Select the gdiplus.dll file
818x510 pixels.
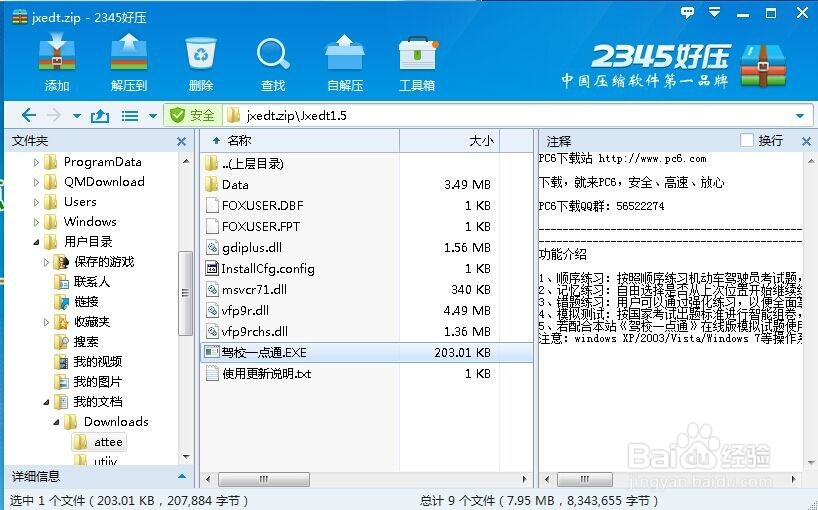(367, 248)
